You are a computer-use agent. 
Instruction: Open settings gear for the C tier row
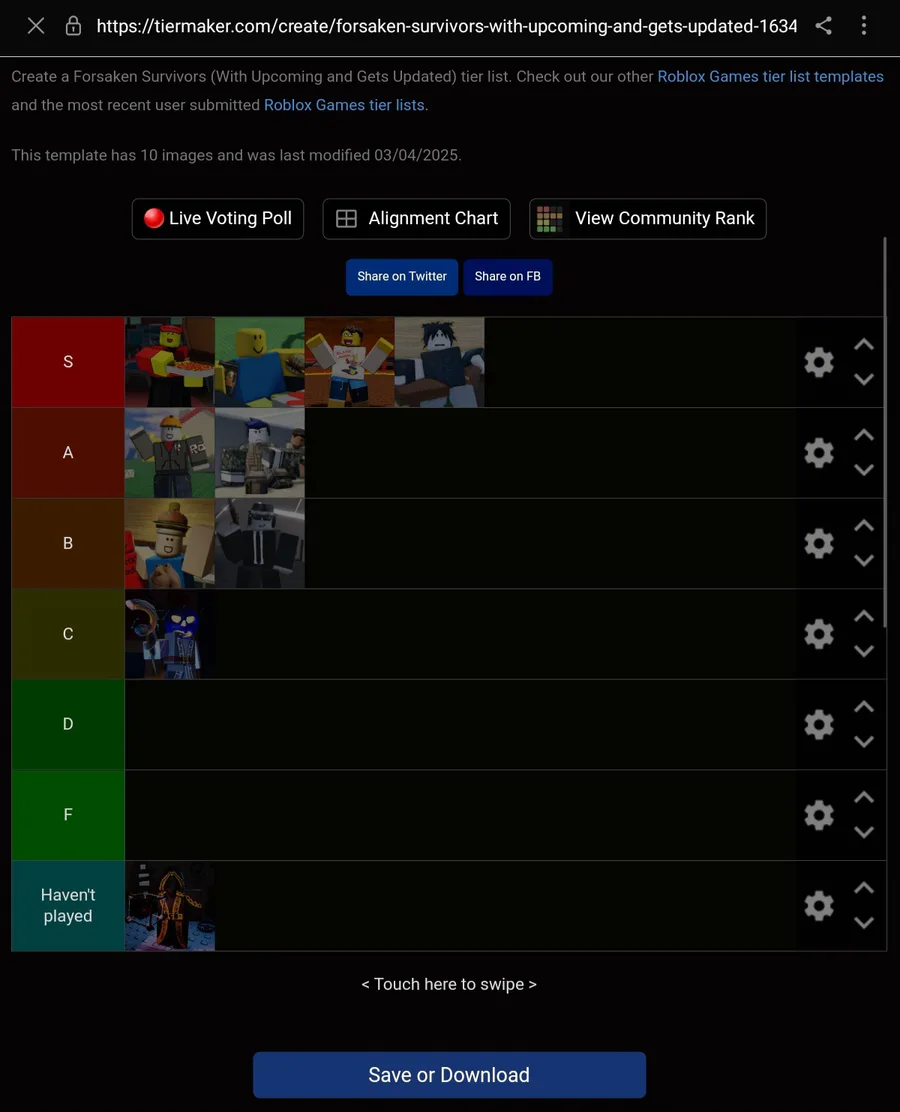(x=819, y=634)
